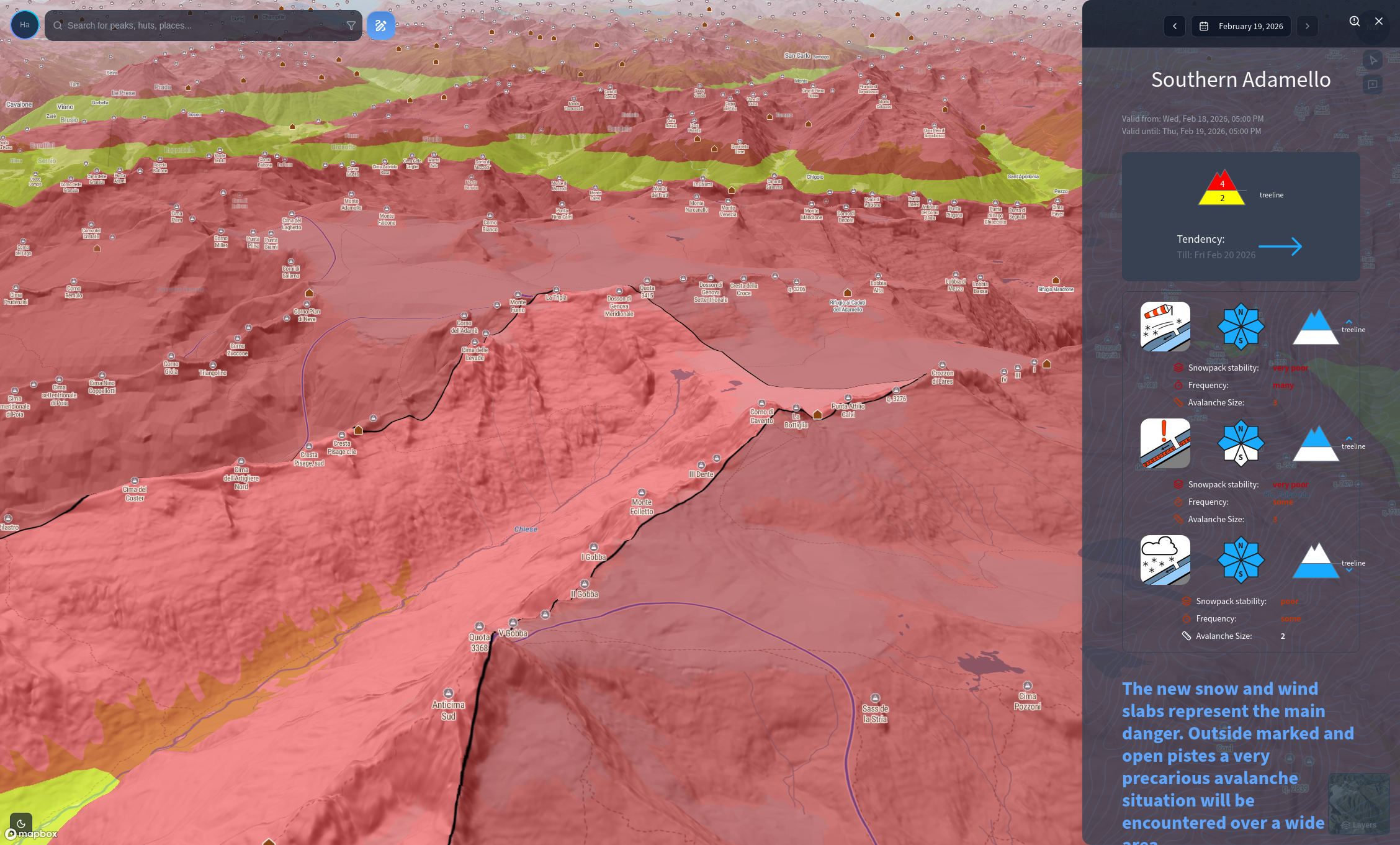Click the danger level 4/2 pyramid icon

[1221, 188]
